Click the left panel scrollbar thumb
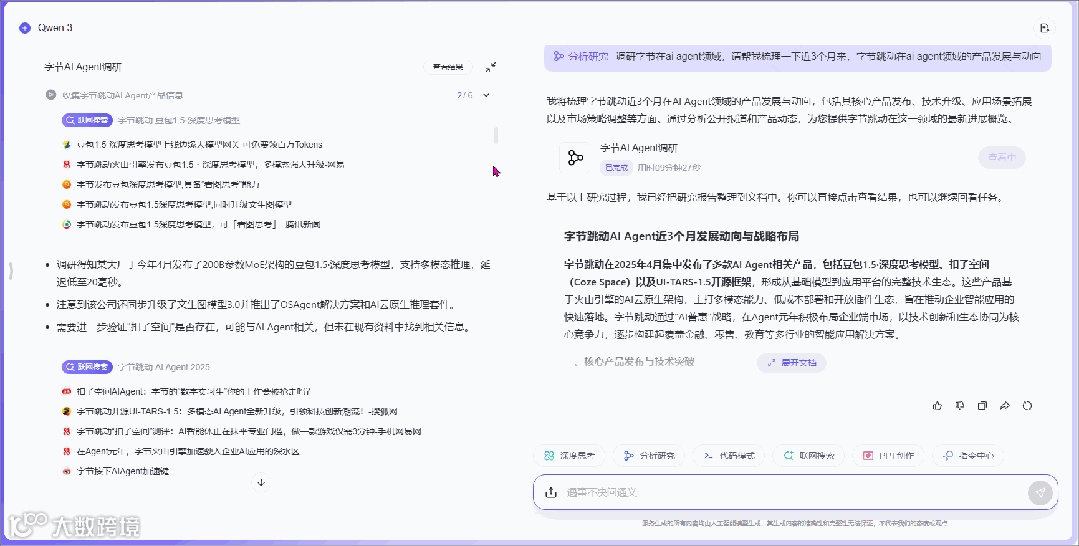The image size is (1079, 546). pos(496,135)
